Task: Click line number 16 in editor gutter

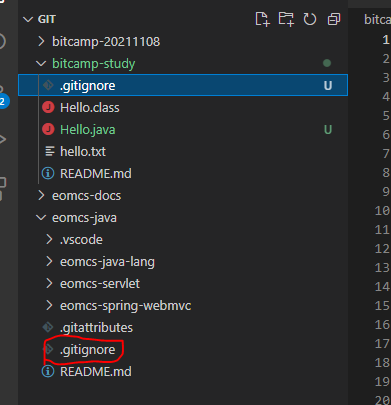Action: click(x=382, y=325)
